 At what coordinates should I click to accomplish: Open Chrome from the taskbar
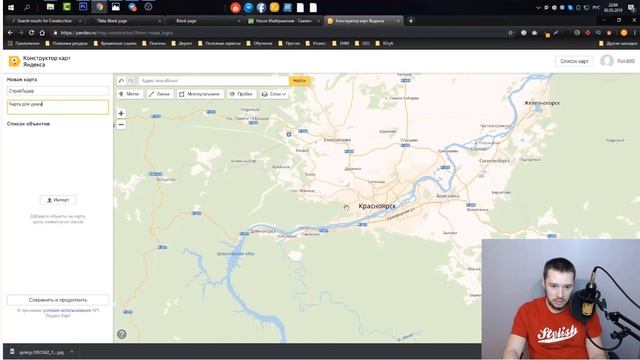click(100, 7)
